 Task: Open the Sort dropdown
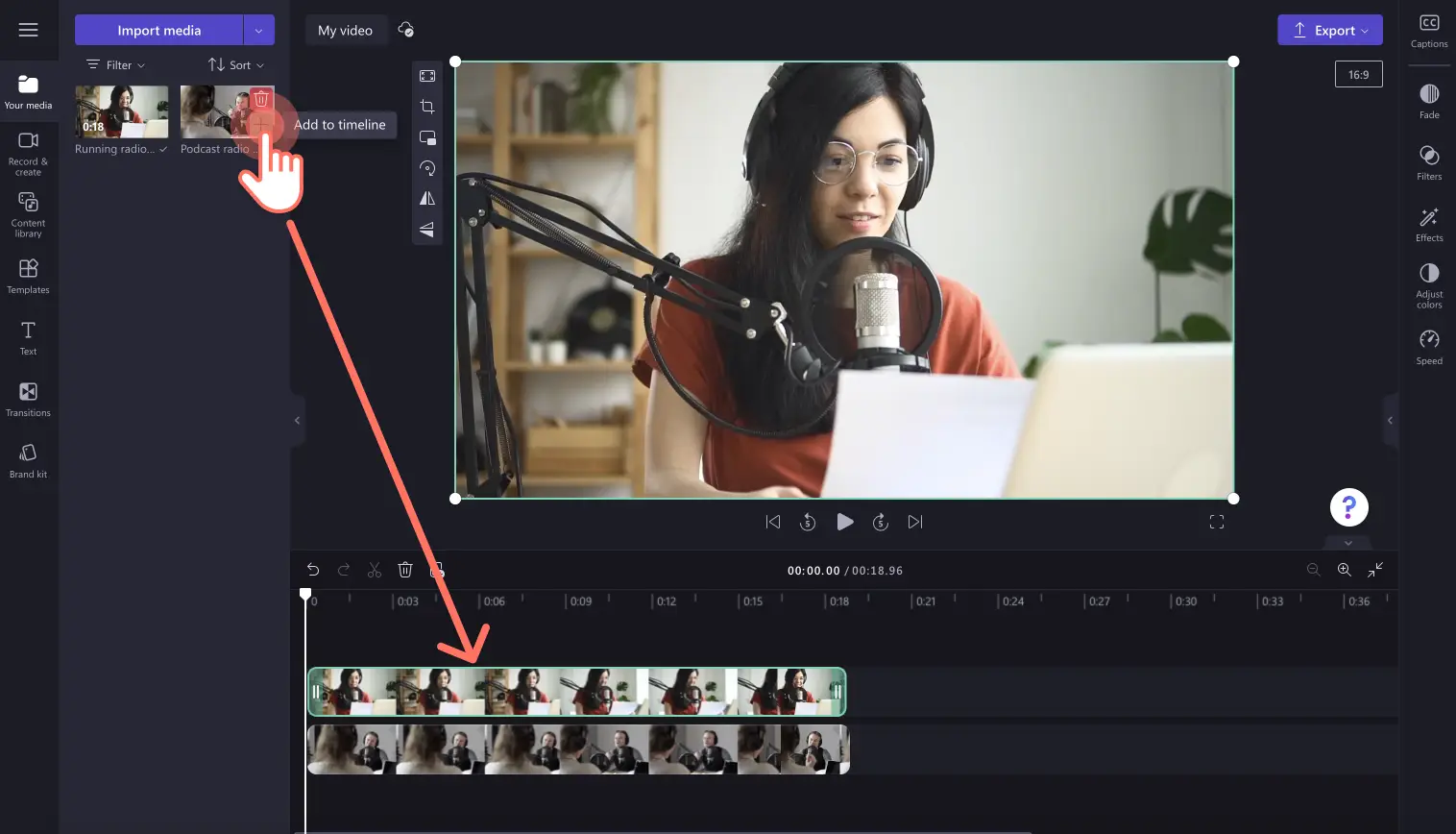pyautogui.click(x=235, y=64)
